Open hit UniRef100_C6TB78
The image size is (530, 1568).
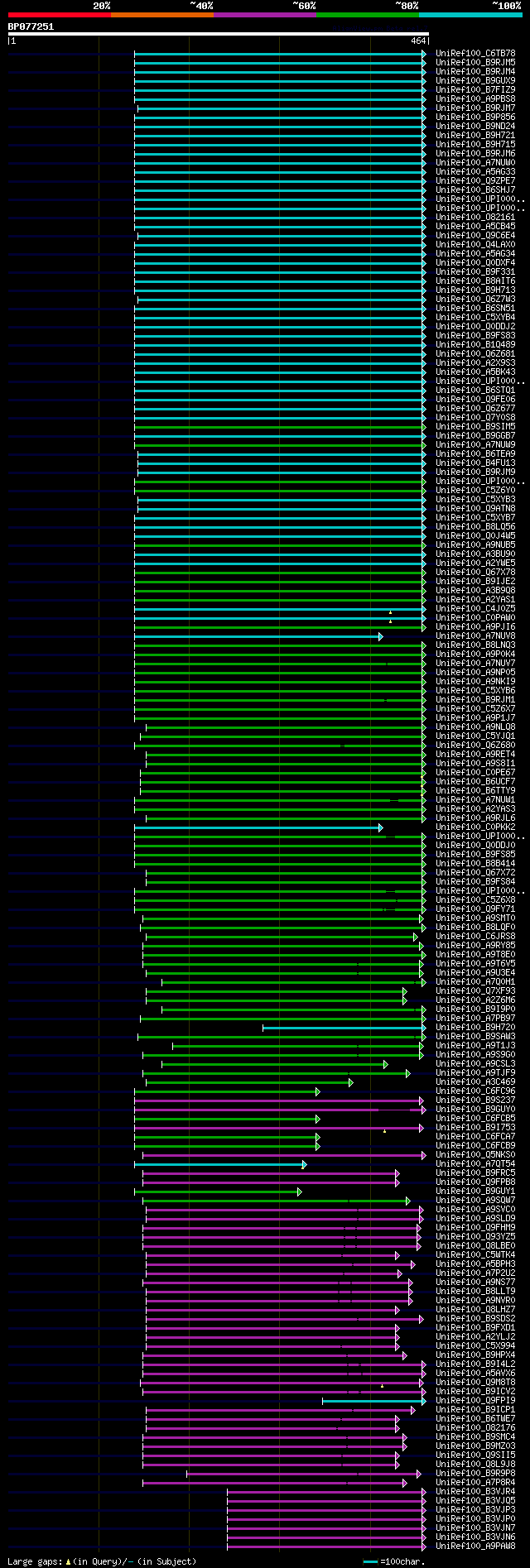[x=475, y=53]
